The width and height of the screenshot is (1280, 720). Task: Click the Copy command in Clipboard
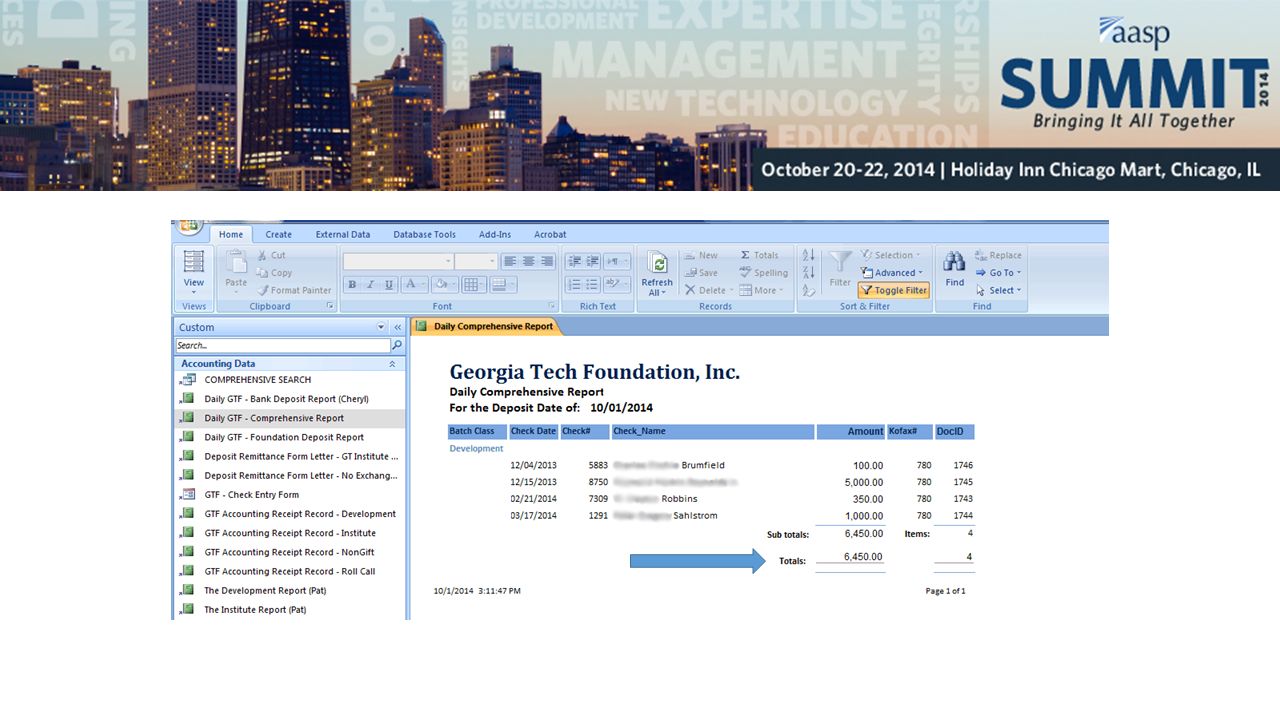tap(274, 272)
